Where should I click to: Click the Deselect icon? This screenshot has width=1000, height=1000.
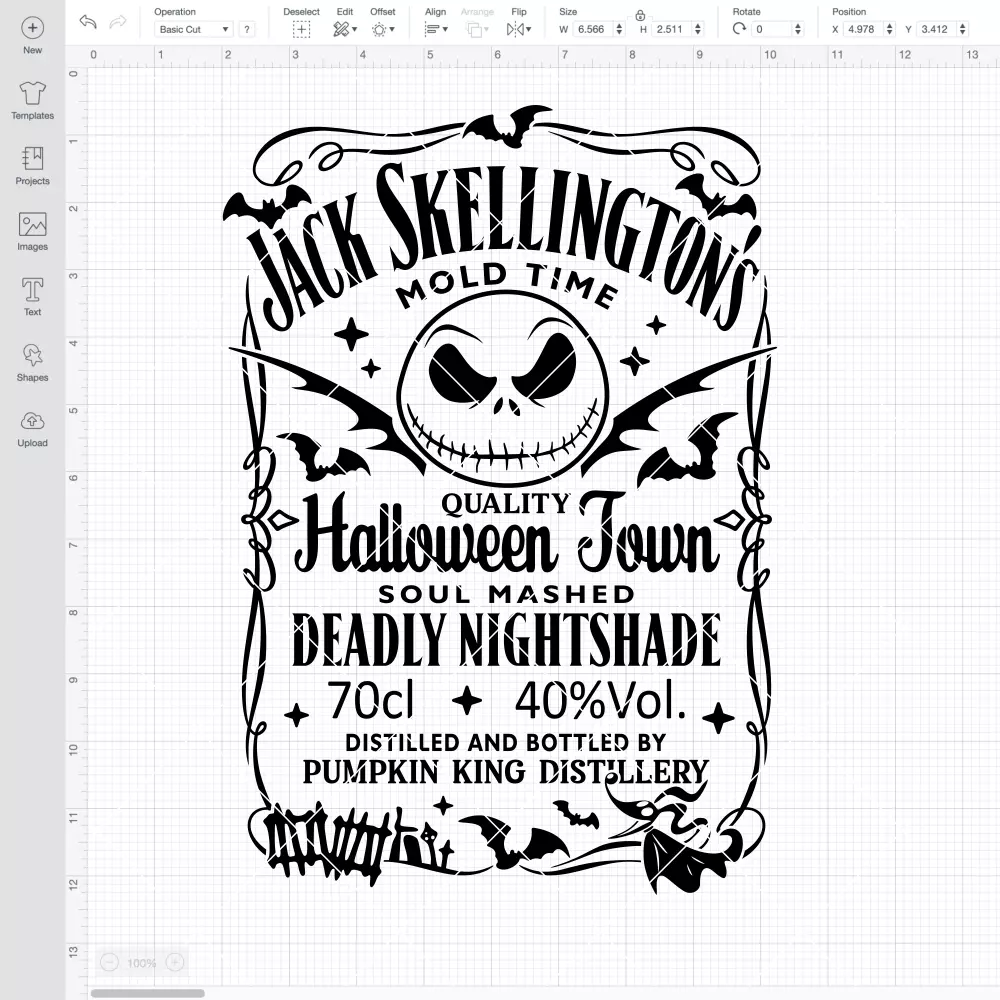(x=301, y=29)
